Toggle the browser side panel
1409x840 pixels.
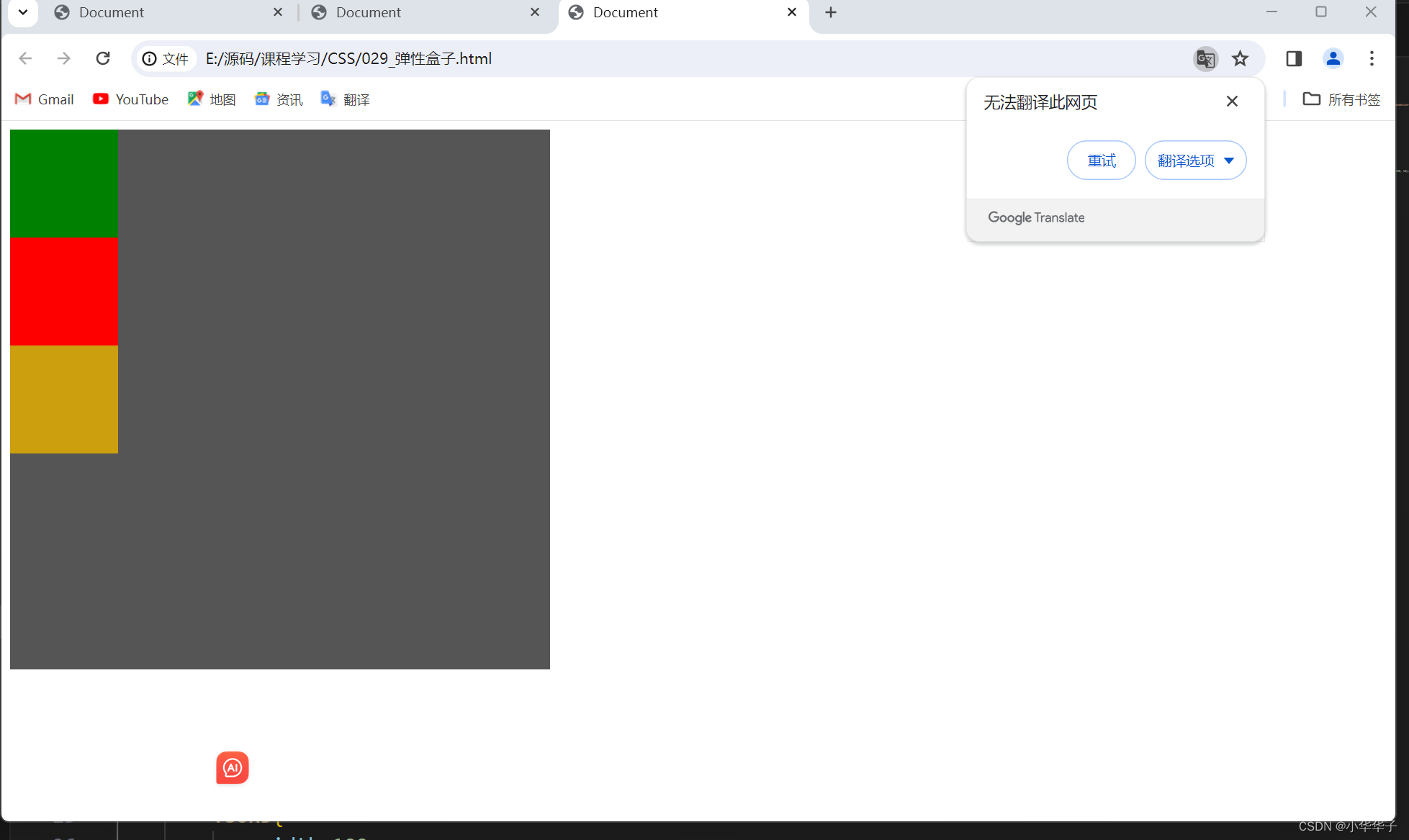click(1294, 58)
